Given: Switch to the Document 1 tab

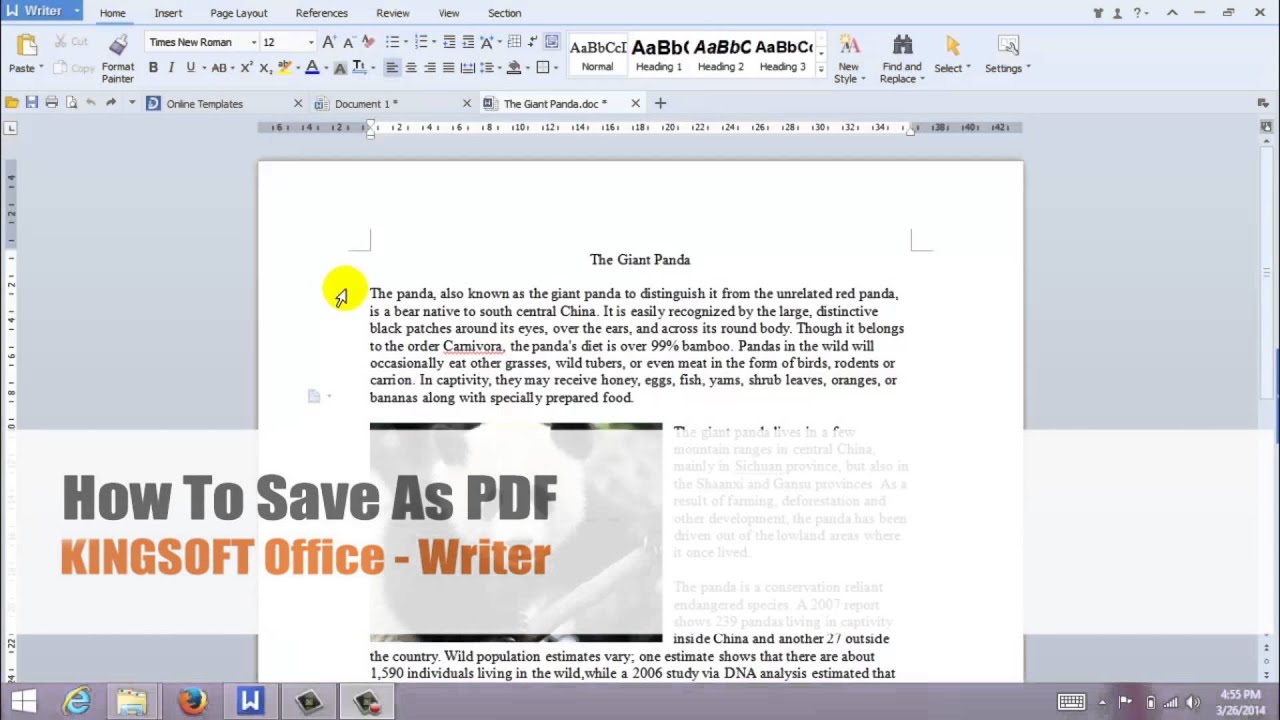Looking at the screenshot, I should pyautogui.click(x=392, y=104).
